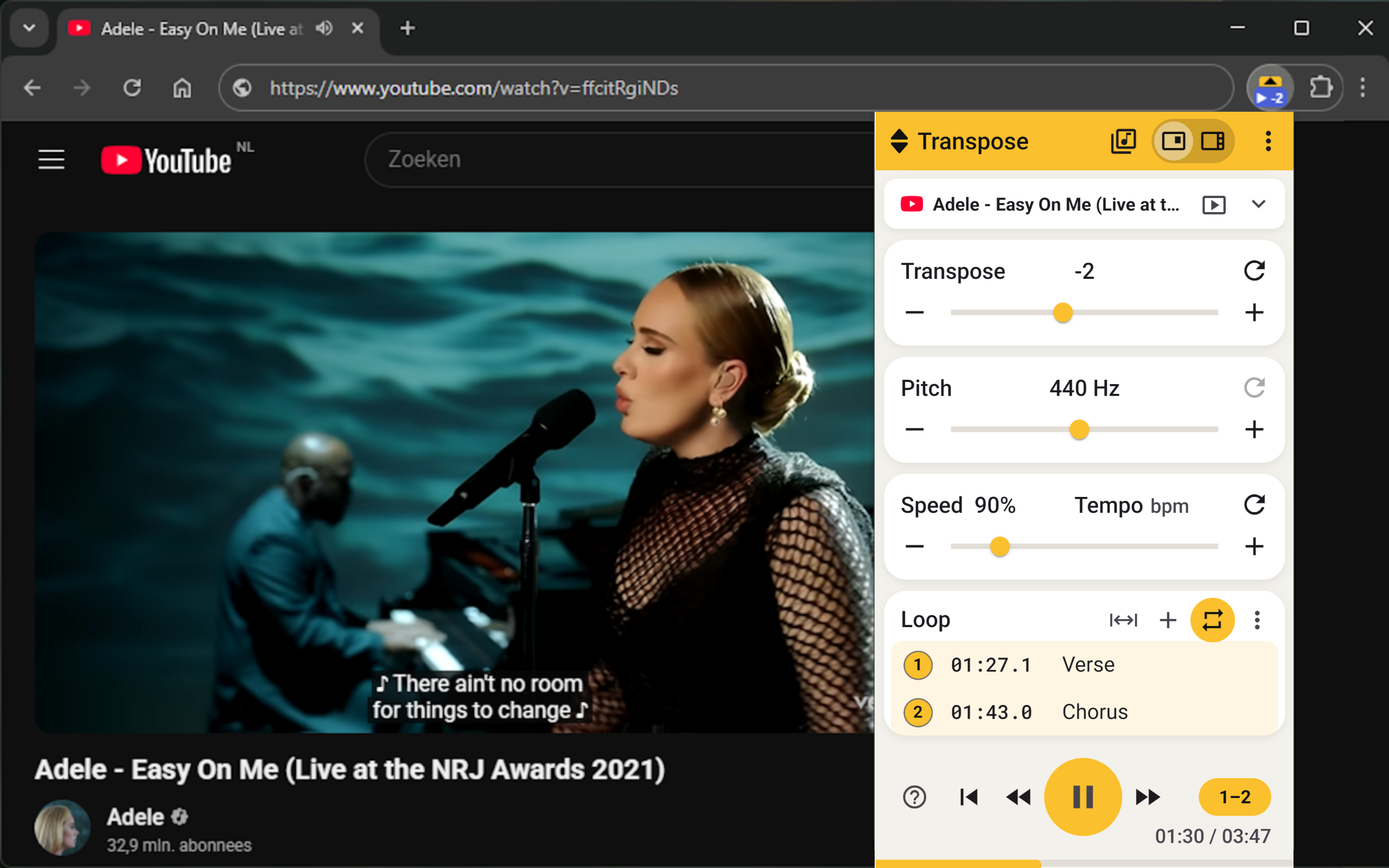Rewind the playback
The width and height of the screenshot is (1389, 868).
click(1018, 797)
